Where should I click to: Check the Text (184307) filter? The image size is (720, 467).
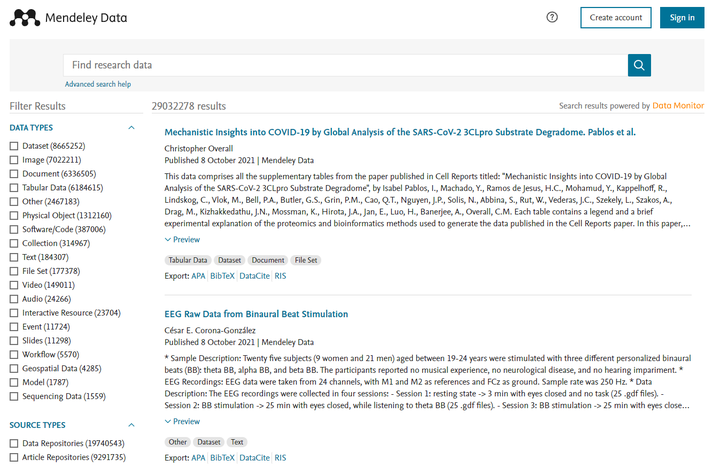point(14,258)
